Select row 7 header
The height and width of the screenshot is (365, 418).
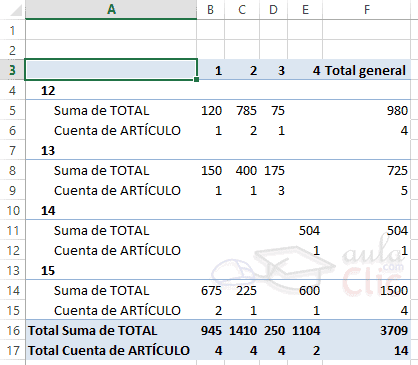tap(12, 150)
